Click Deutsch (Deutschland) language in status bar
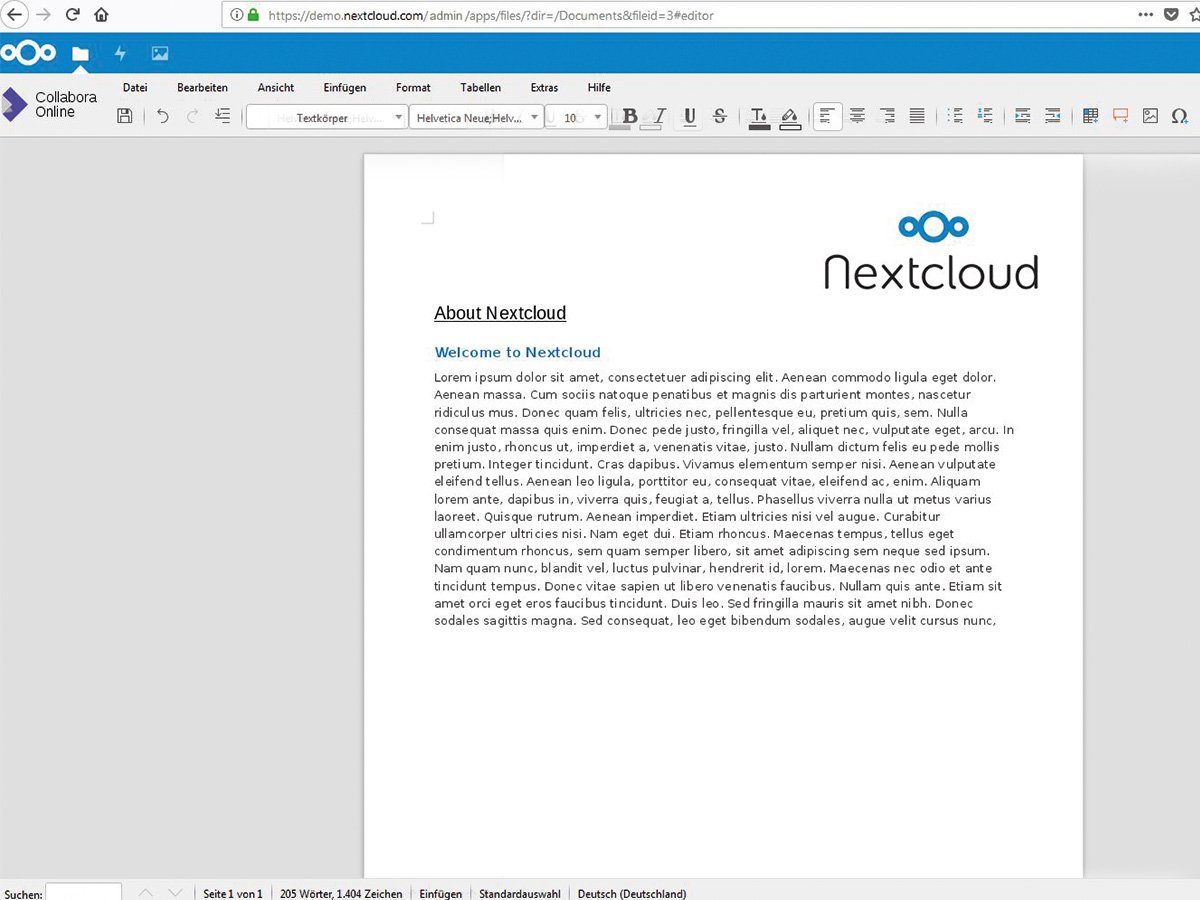 (632, 894)
